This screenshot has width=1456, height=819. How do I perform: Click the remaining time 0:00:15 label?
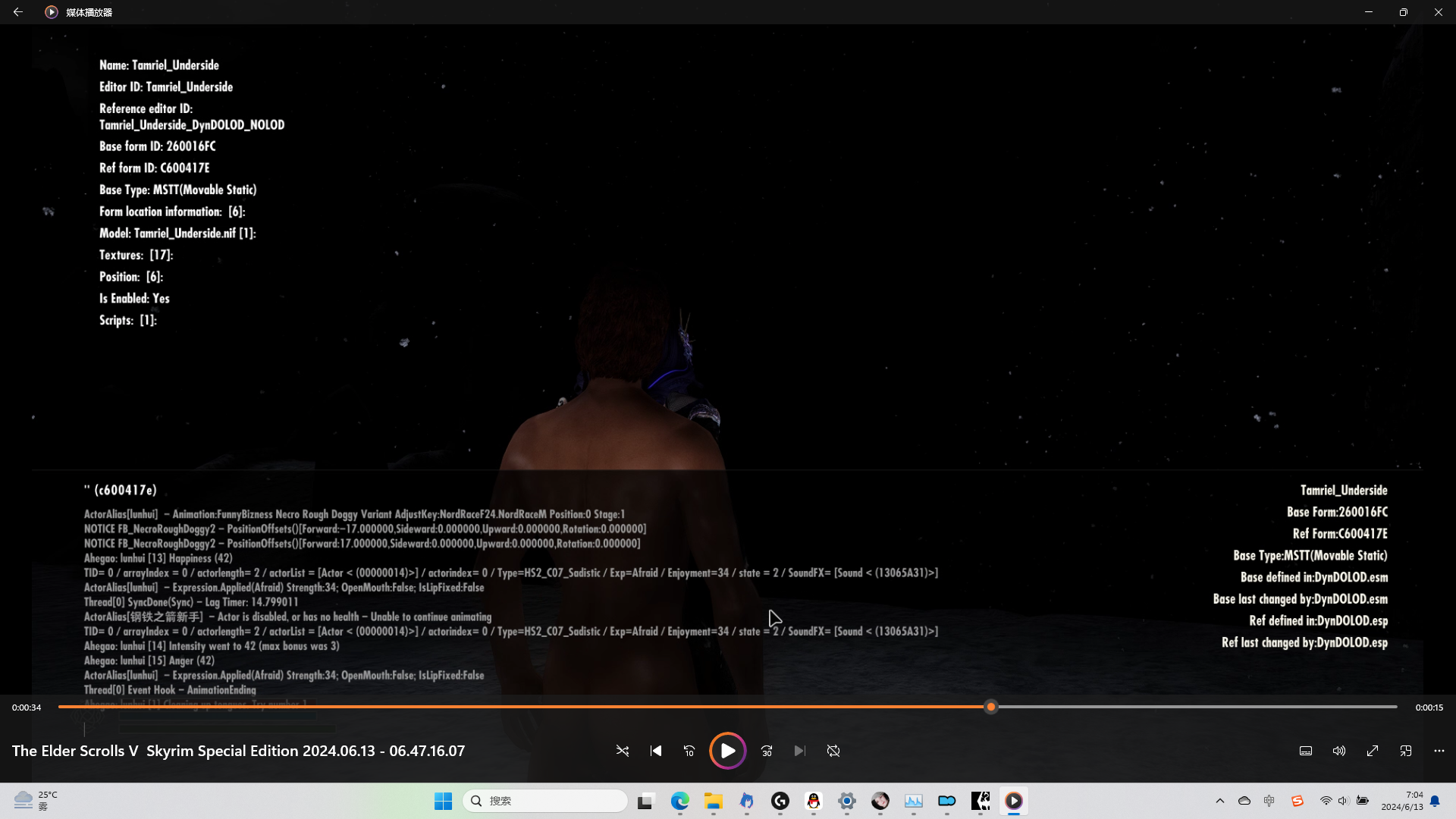click(1429, 708)
